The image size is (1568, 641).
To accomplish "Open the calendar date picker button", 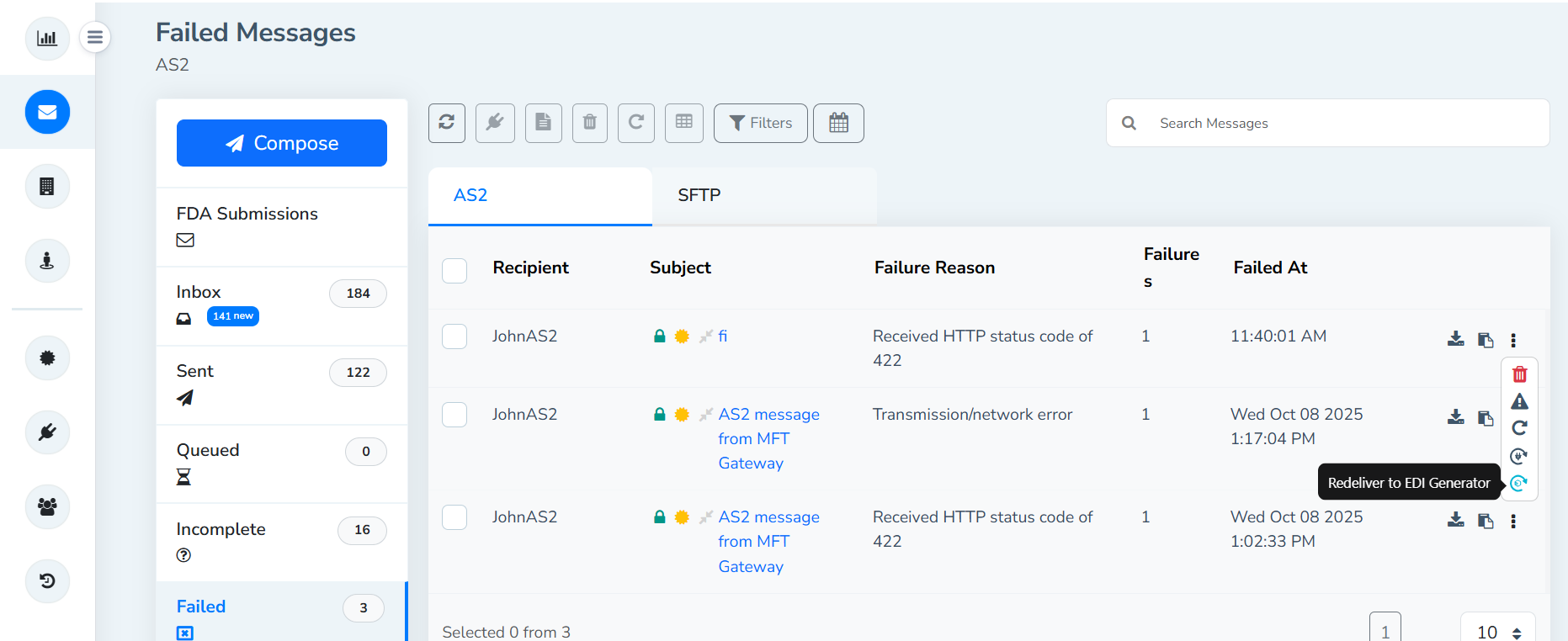I will [838, 123].
